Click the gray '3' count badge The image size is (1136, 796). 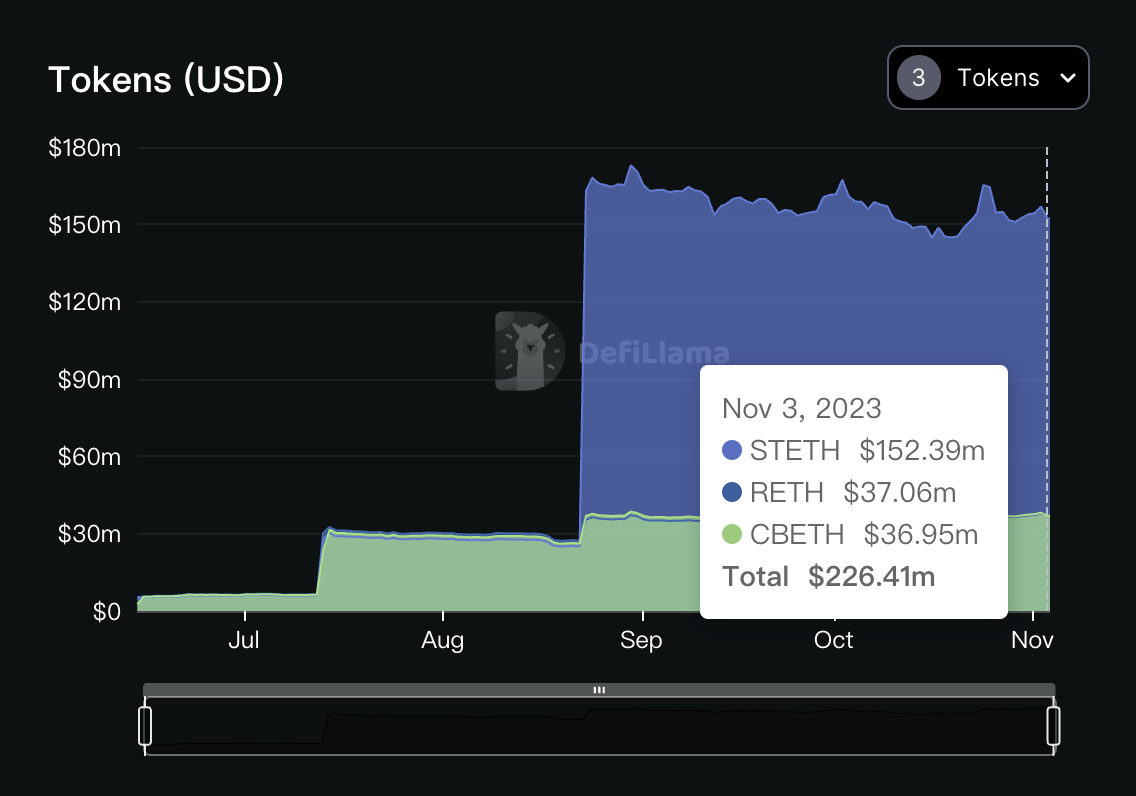click(x=918, y=78)
